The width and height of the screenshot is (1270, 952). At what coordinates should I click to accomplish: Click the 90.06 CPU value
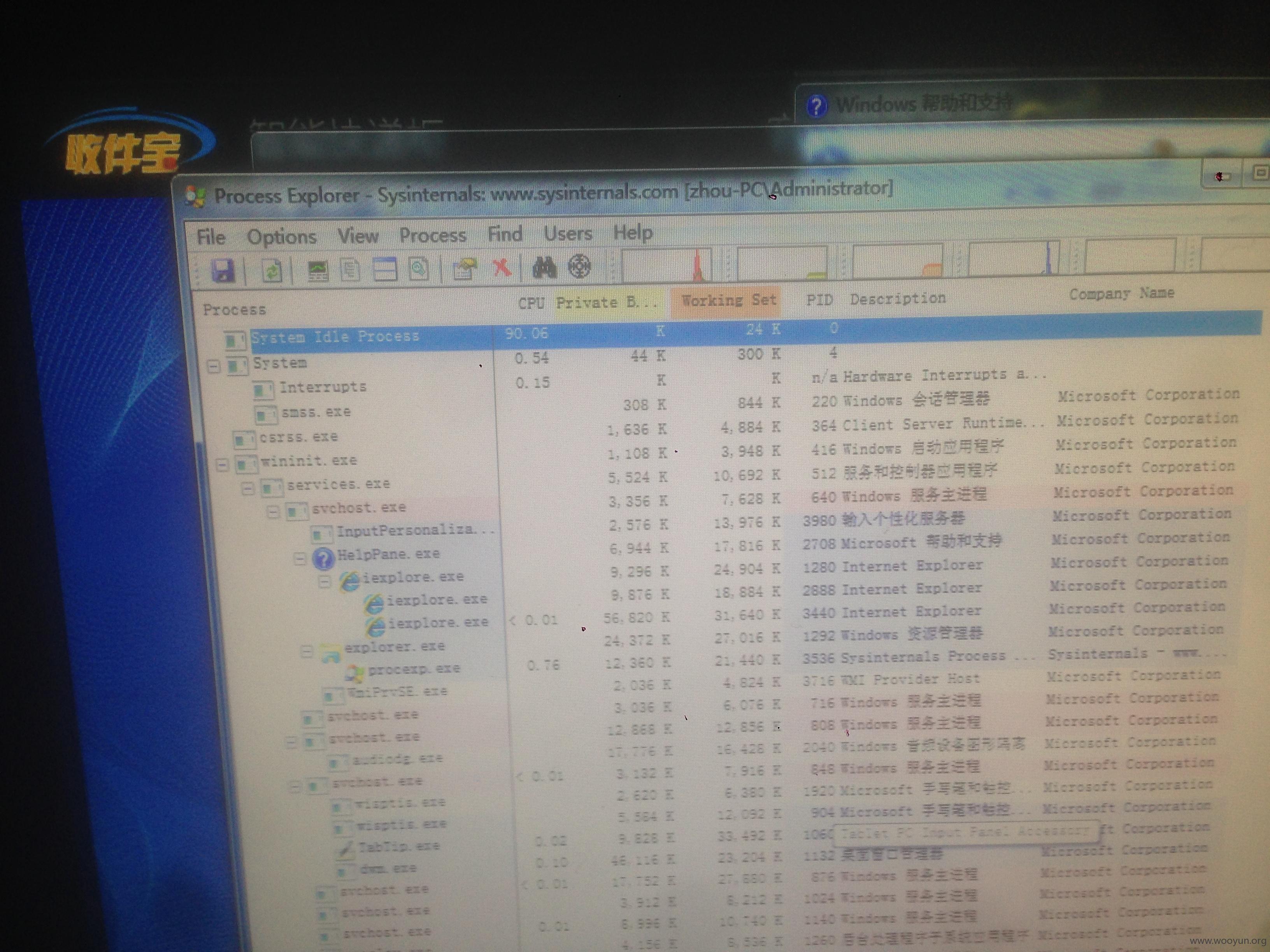pyautogui.click(x=526, y=333)
